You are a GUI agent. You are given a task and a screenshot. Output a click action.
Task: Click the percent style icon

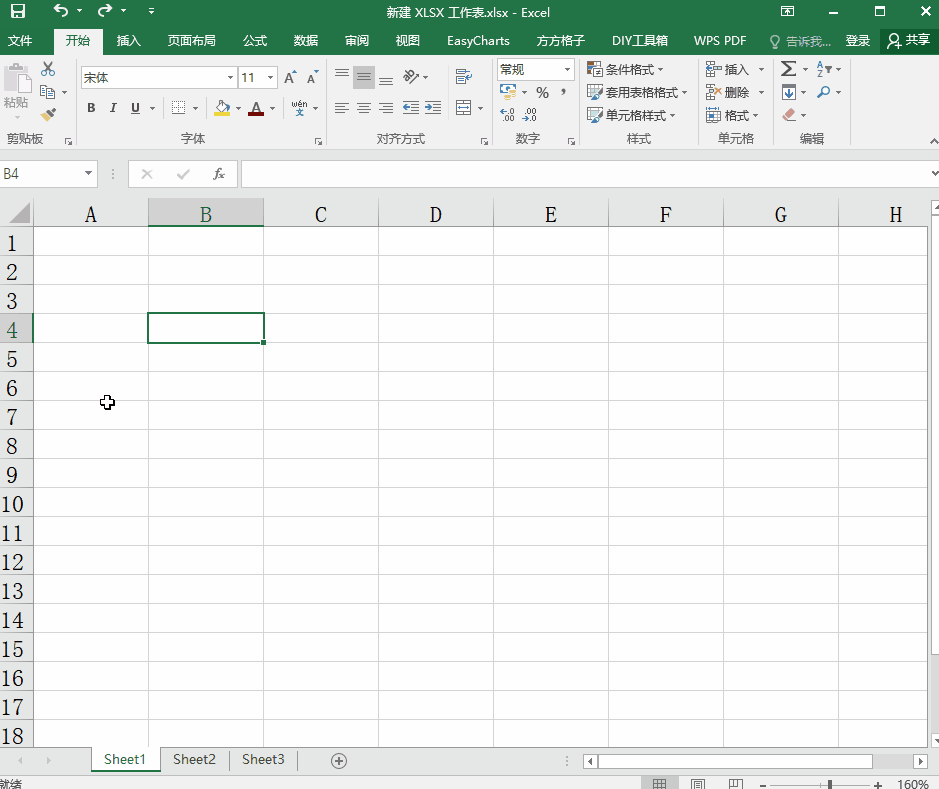click(542, 92)
